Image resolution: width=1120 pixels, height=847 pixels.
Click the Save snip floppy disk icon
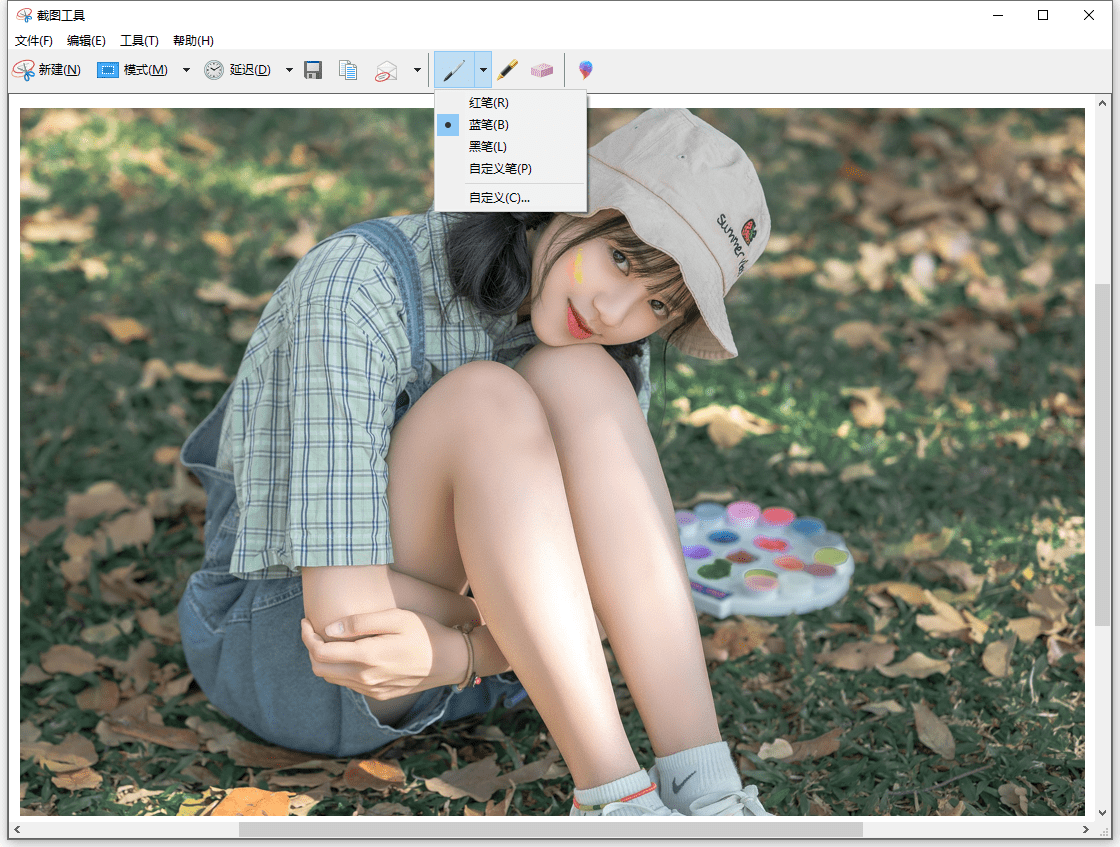tap(313, 70)
